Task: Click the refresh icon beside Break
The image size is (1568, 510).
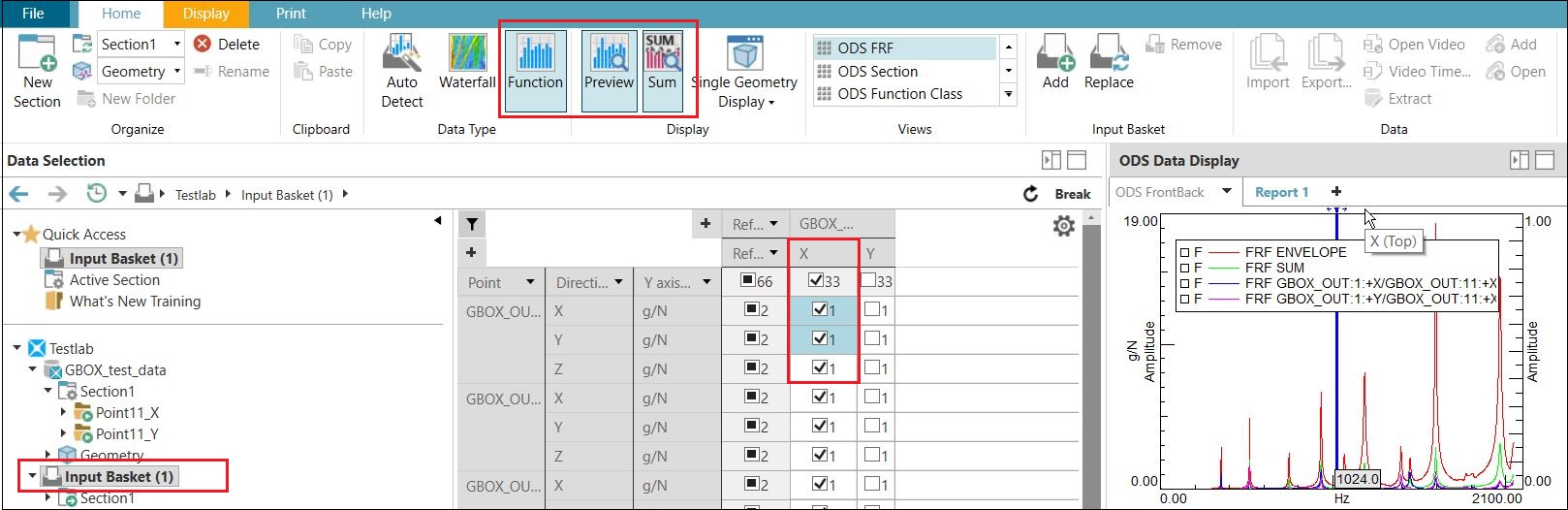Action: pos(1031,194)
